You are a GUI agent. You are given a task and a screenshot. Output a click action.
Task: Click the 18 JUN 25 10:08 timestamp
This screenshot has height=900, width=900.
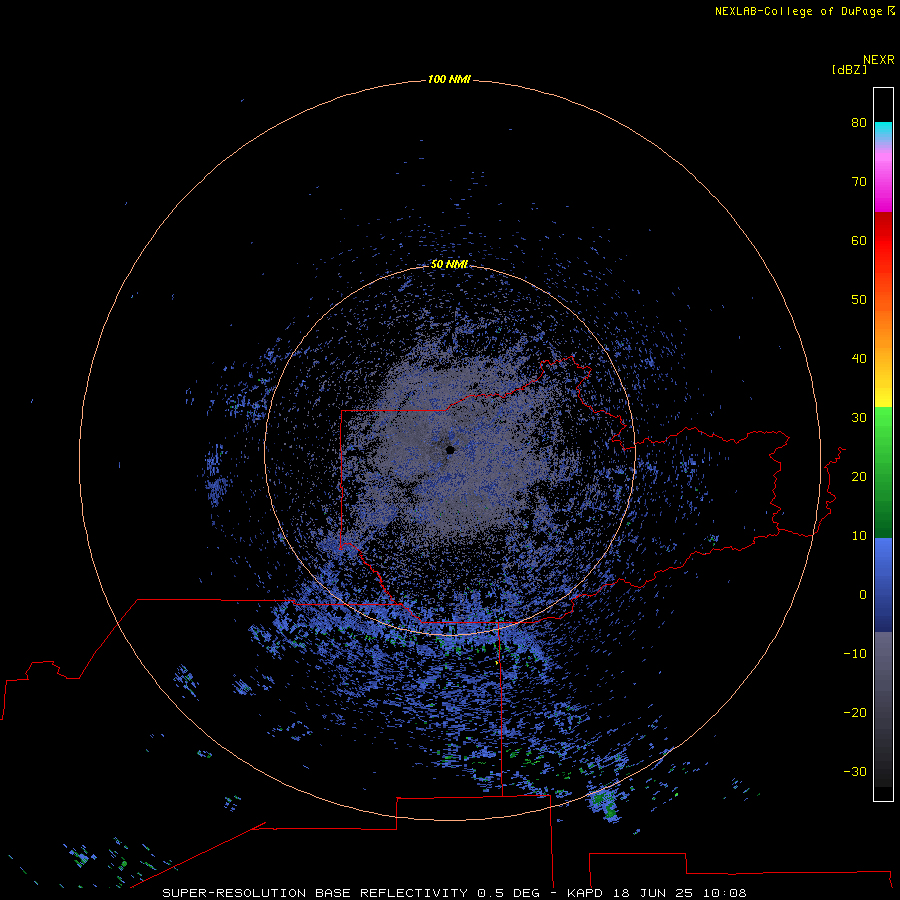pos(680,893)
